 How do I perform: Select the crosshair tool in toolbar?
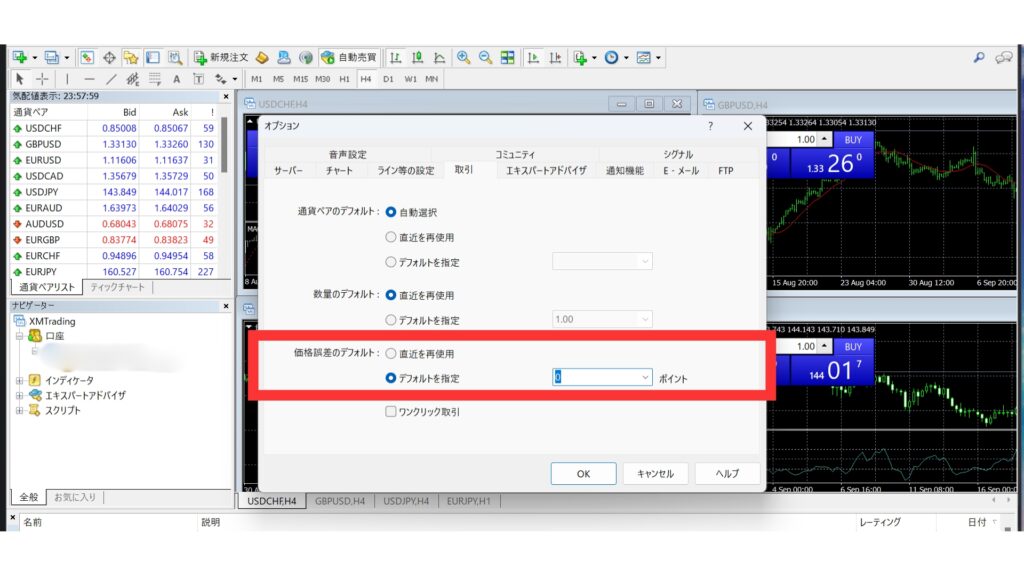[42, 79]
